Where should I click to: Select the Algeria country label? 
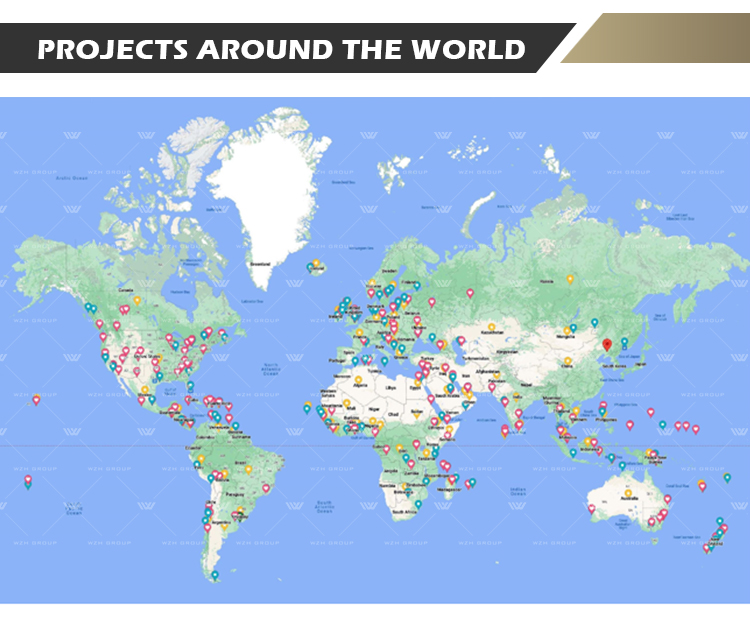(360, 386)
